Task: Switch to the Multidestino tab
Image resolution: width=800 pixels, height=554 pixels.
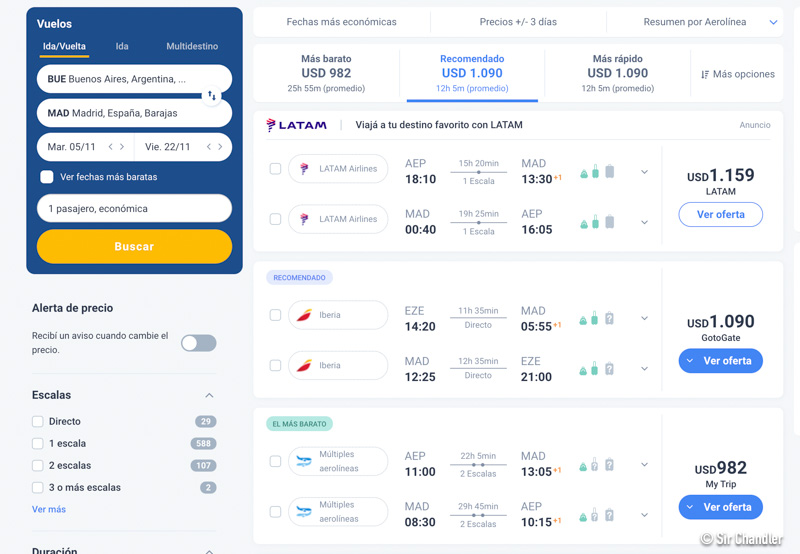Action: tap(192, 46)
